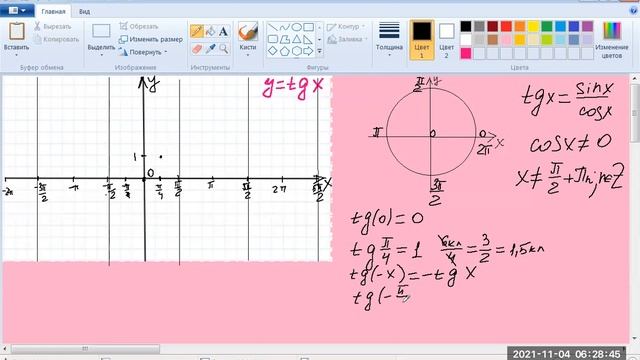Choose the brown color swatch

point(493,40)
